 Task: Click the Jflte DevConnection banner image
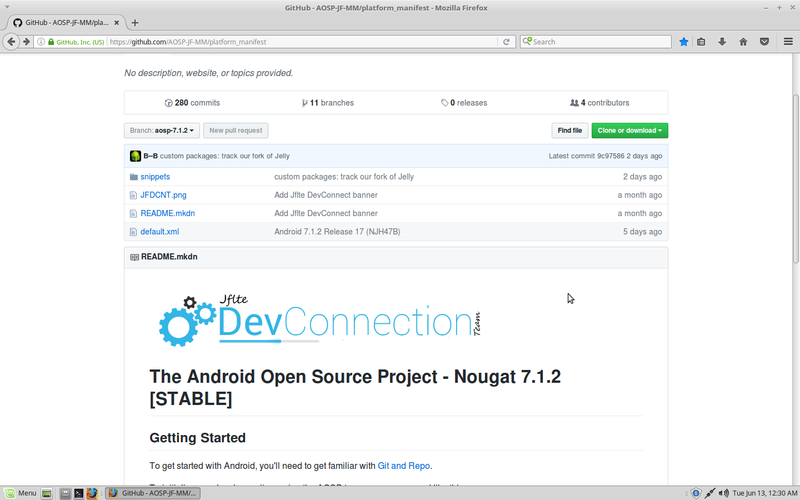click(319, 320)
